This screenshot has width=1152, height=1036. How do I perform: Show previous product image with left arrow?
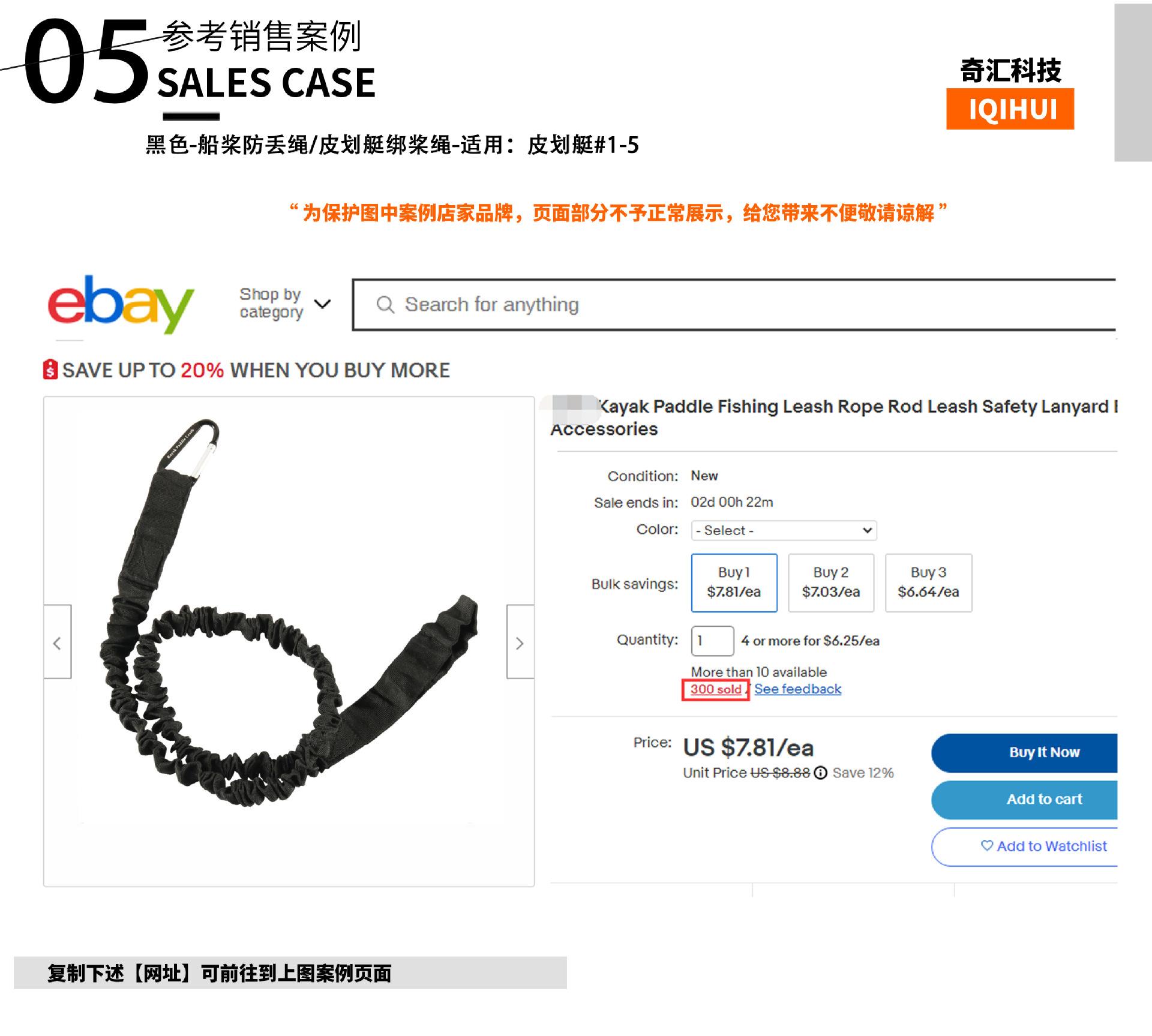tap(58, 641)
